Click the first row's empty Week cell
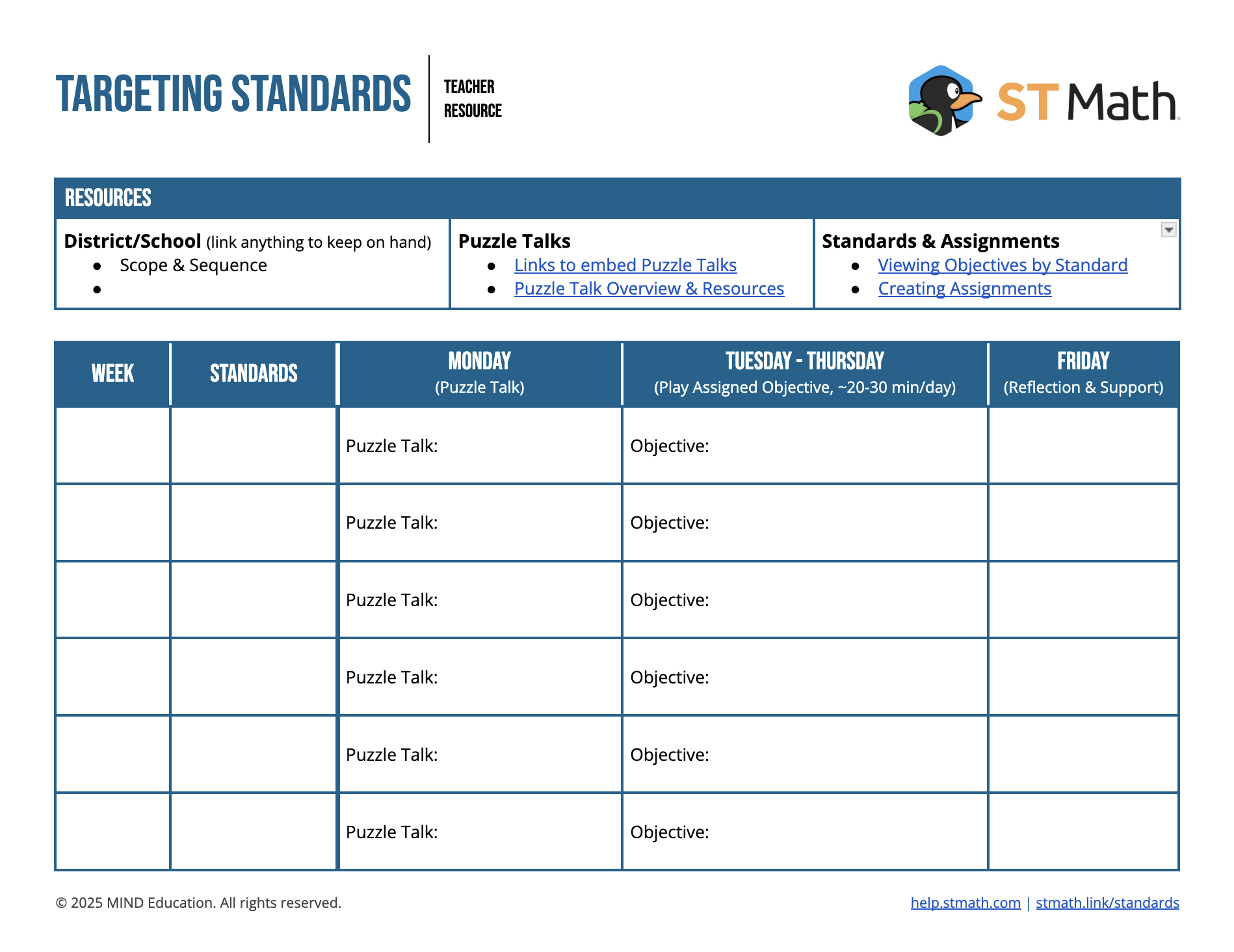1234x952 pixels. coord(112,446)
